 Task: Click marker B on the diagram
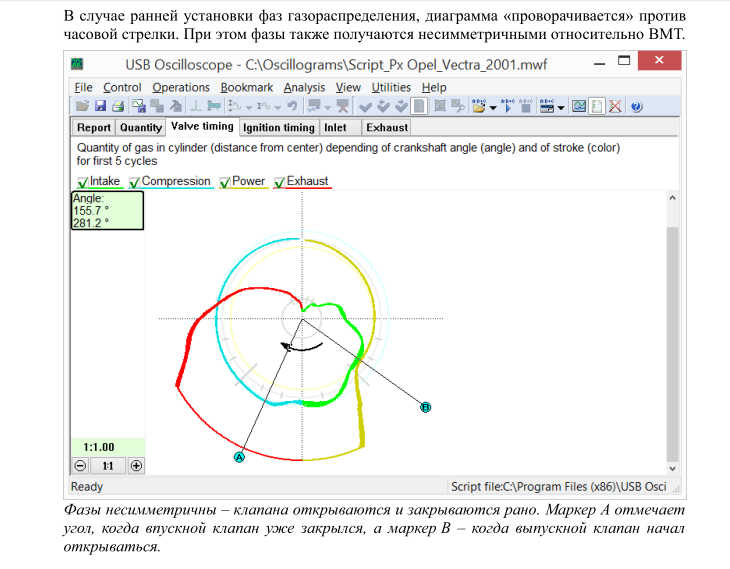point(426,407)
